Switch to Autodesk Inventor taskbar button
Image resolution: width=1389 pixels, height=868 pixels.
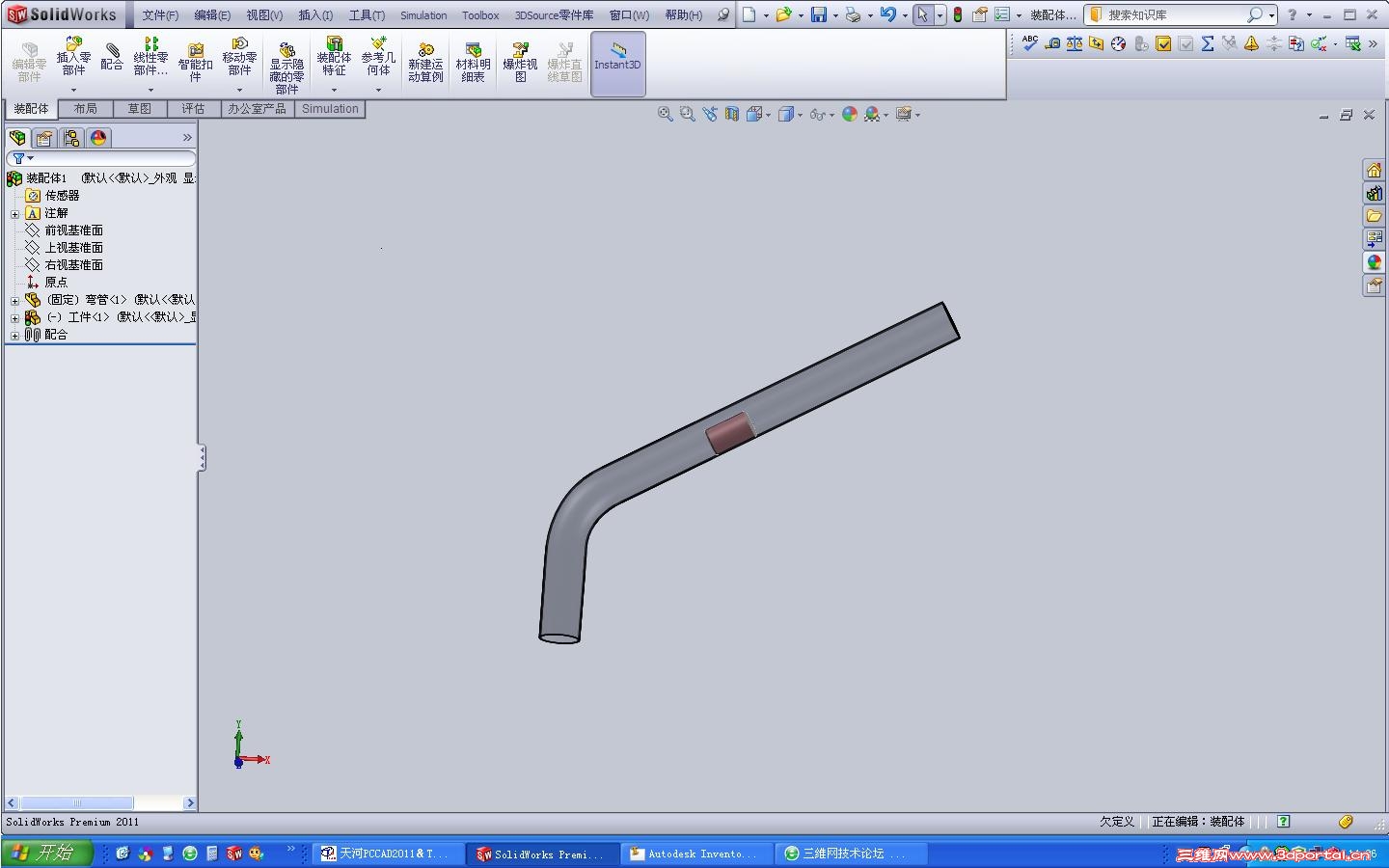(x=696, y=854)
